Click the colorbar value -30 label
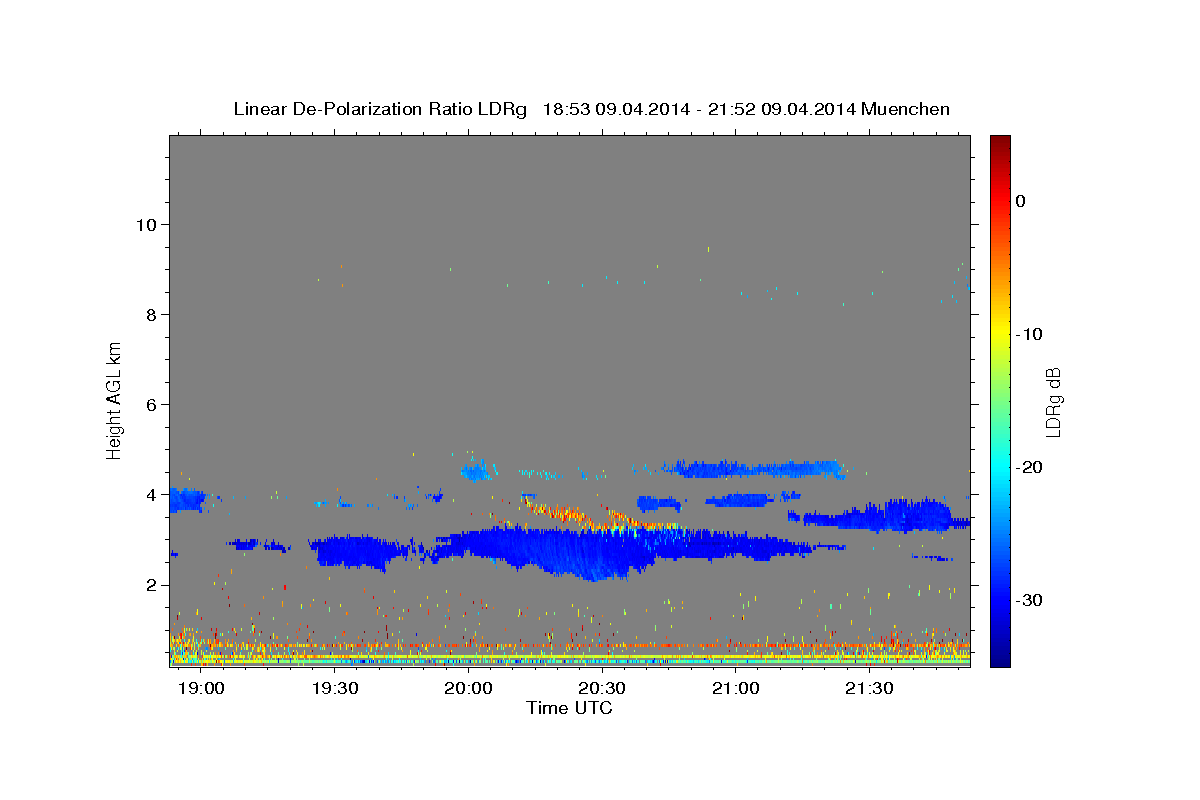 (x=1030, y=600)
